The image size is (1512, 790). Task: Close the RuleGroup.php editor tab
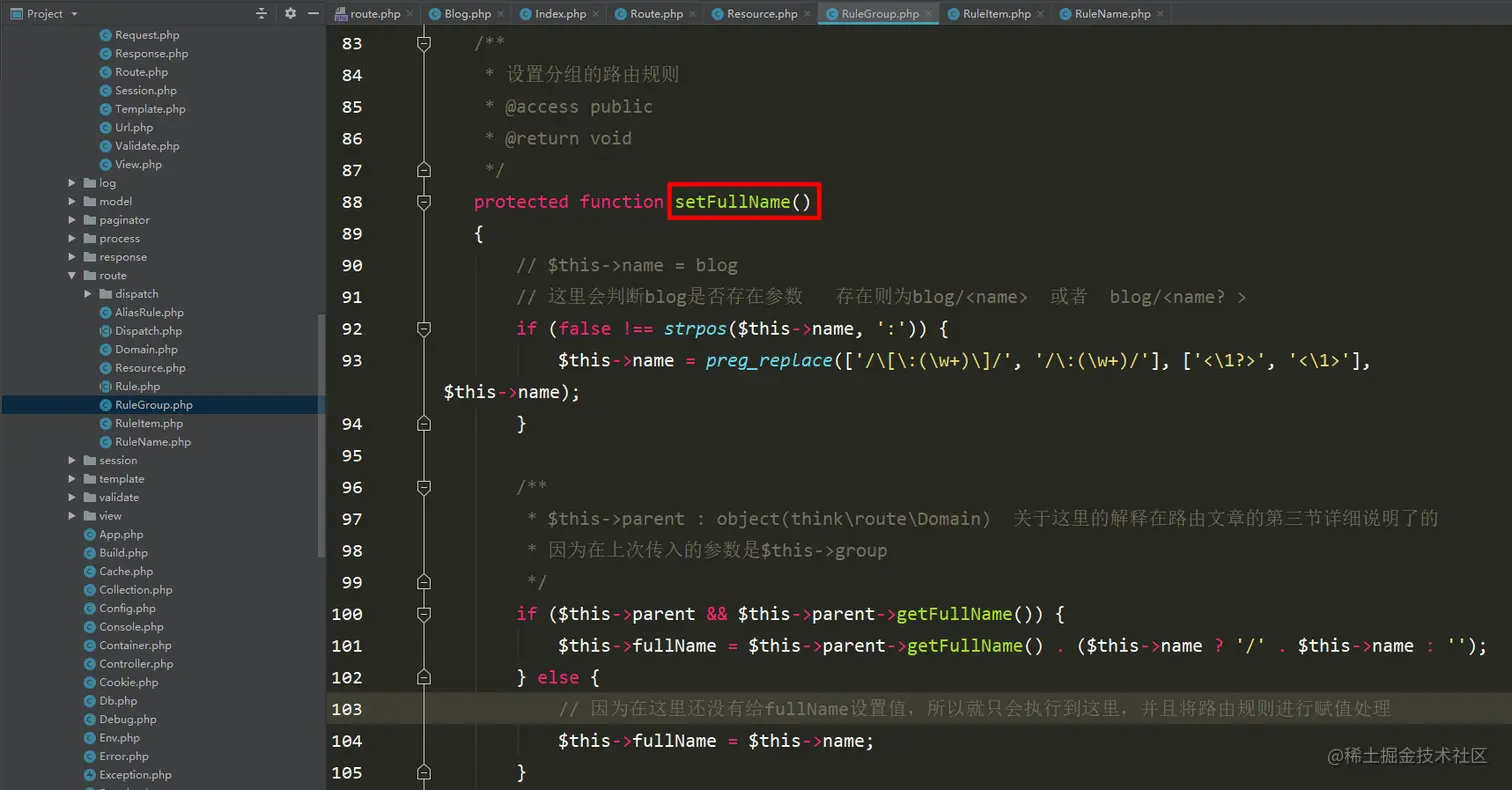pyautogui.click(x=929, y=14)
